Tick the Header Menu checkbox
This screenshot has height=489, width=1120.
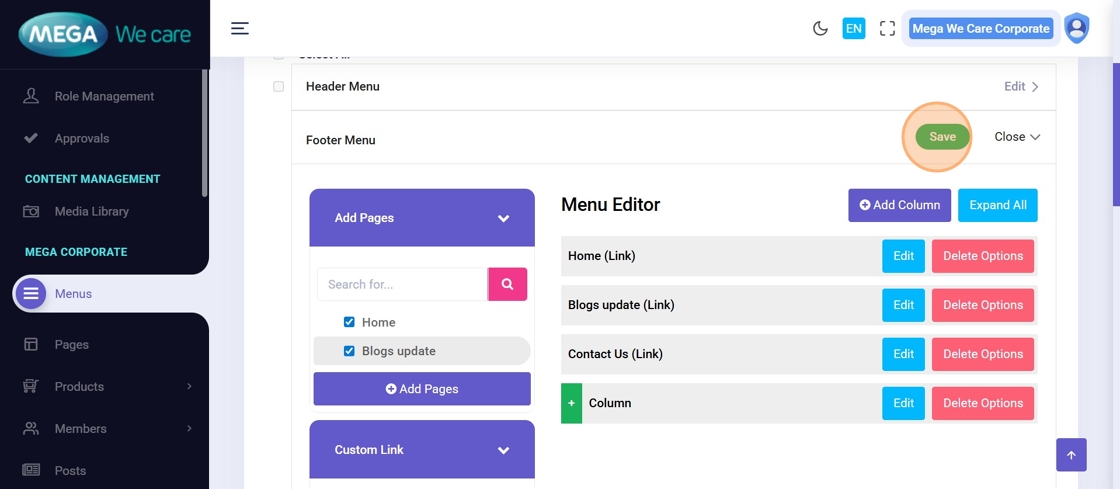tap(279, 87)
